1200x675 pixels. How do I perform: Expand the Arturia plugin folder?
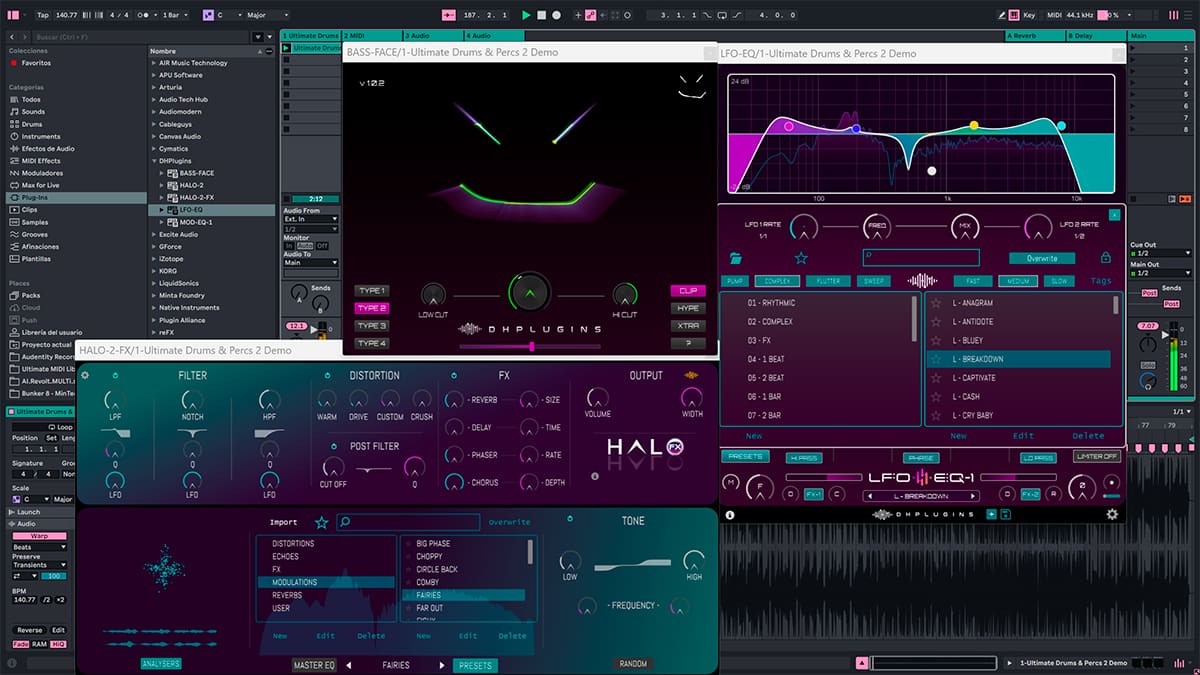coord(153,87)
